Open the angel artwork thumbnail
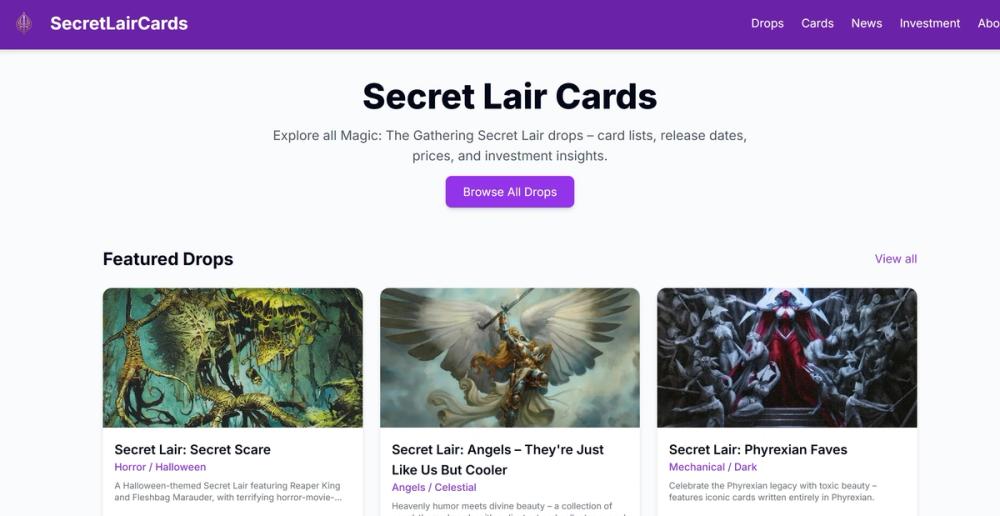The image size is (1000, 516). click(x=510, y=358)
